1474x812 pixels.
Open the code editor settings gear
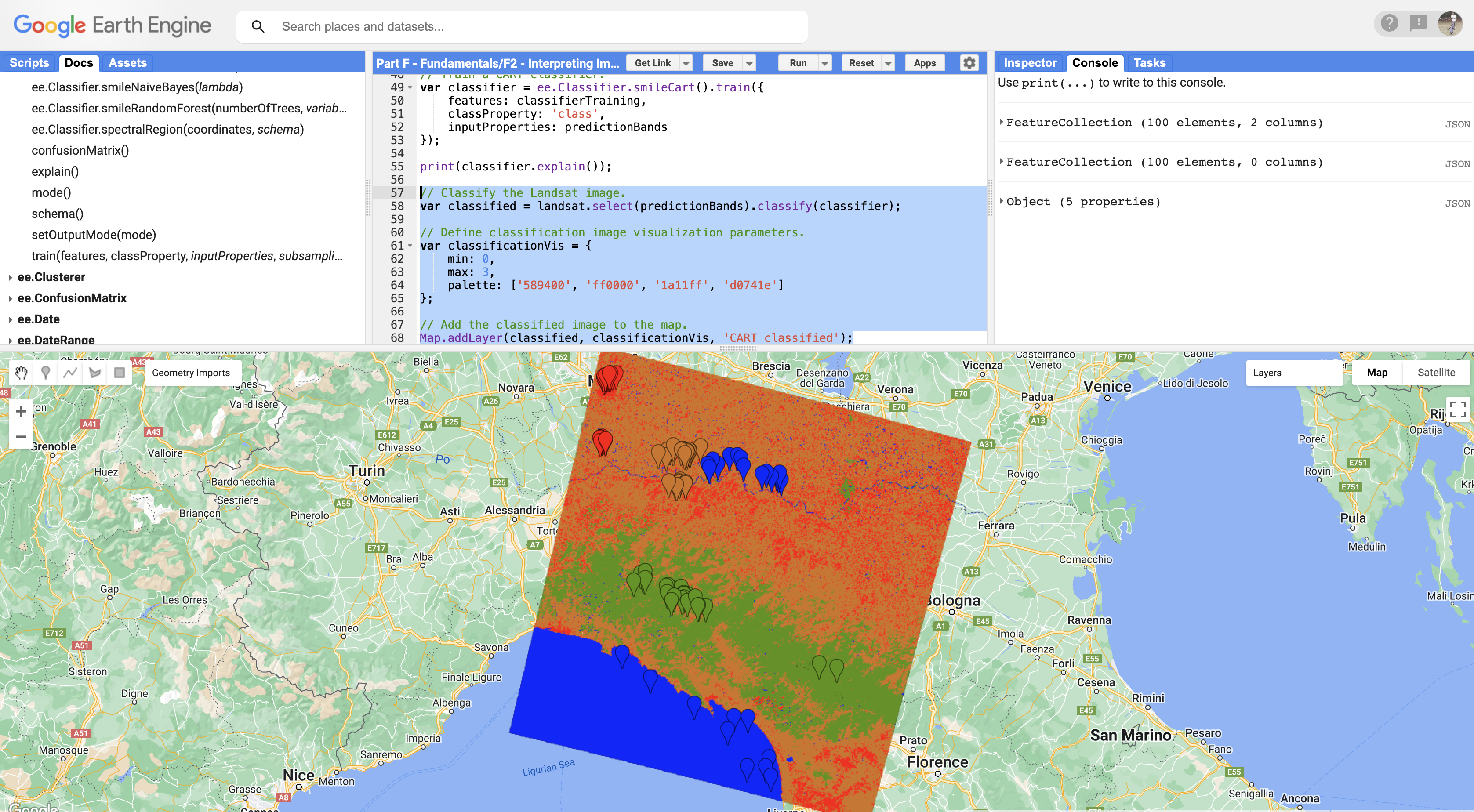click(x=969, y=63)
